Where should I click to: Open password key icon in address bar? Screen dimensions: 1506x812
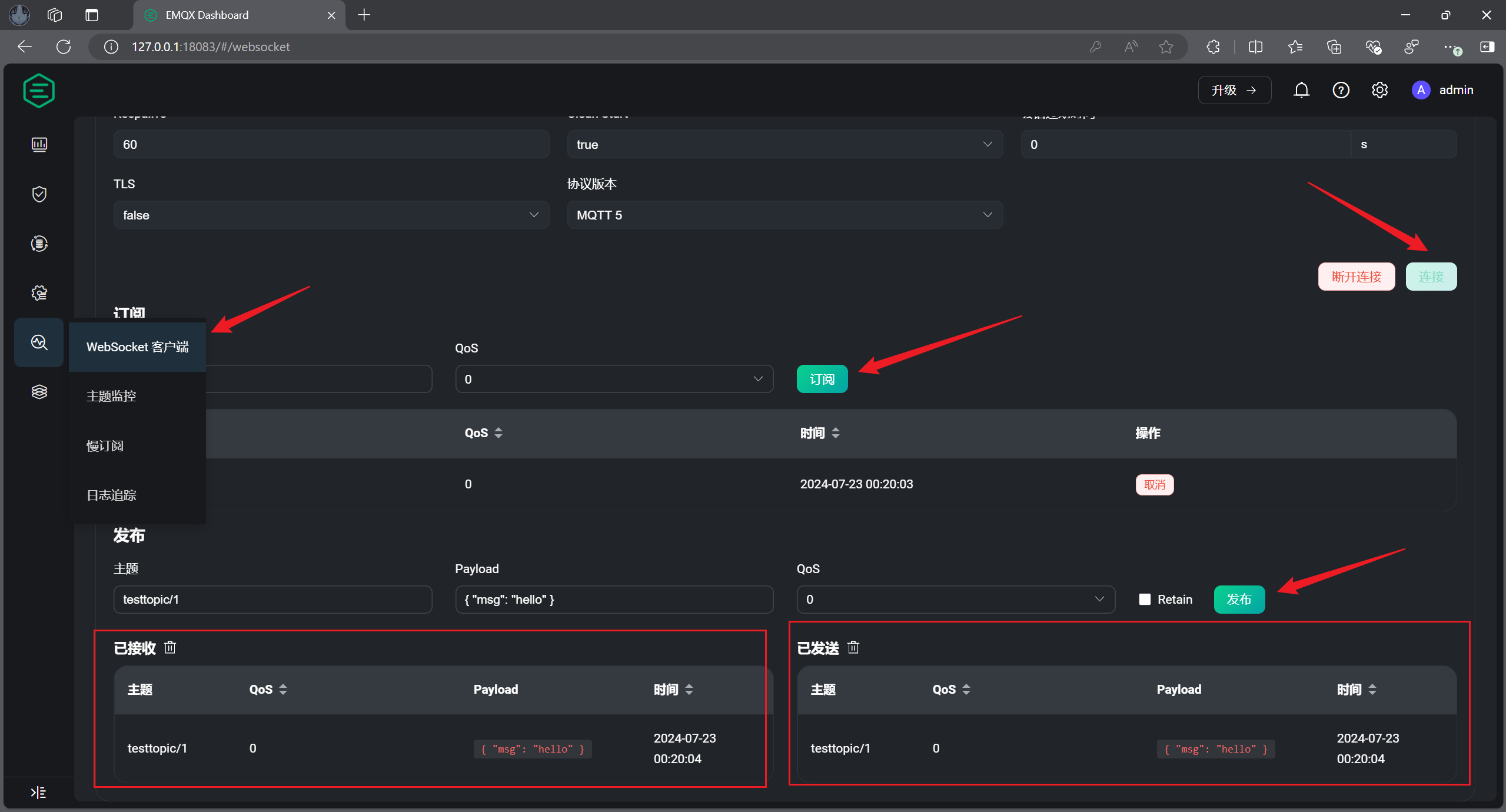pos(1095,46)
